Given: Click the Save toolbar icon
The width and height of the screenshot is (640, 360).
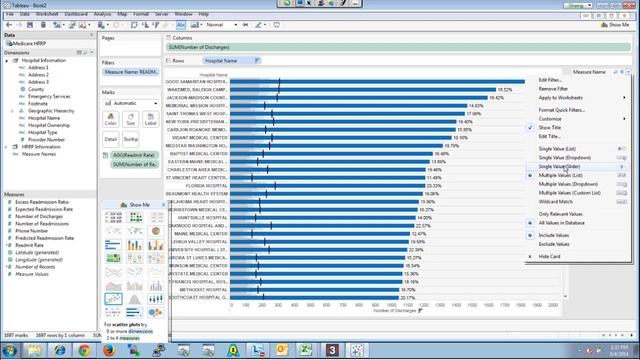Looking at the screenshot, I should 30,25.
